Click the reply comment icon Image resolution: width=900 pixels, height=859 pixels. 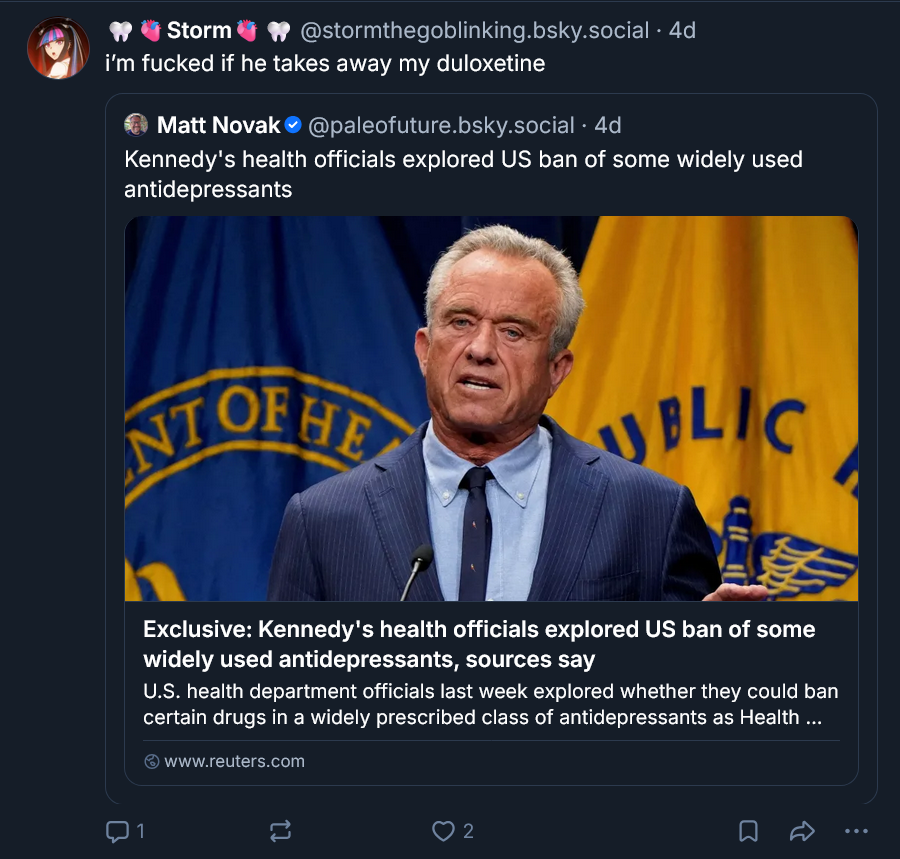117,831
